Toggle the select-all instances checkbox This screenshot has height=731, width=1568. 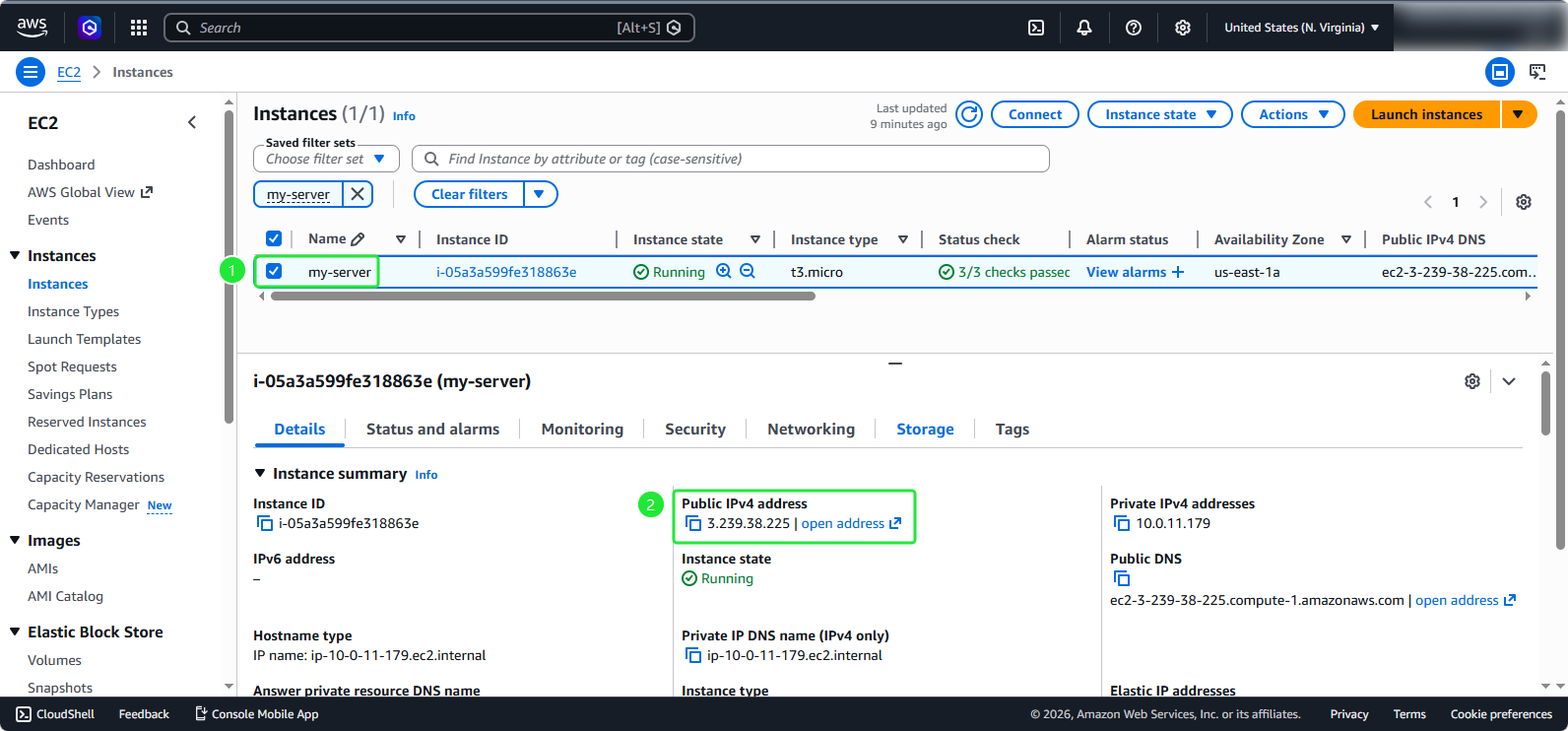(x=274, y=238)
